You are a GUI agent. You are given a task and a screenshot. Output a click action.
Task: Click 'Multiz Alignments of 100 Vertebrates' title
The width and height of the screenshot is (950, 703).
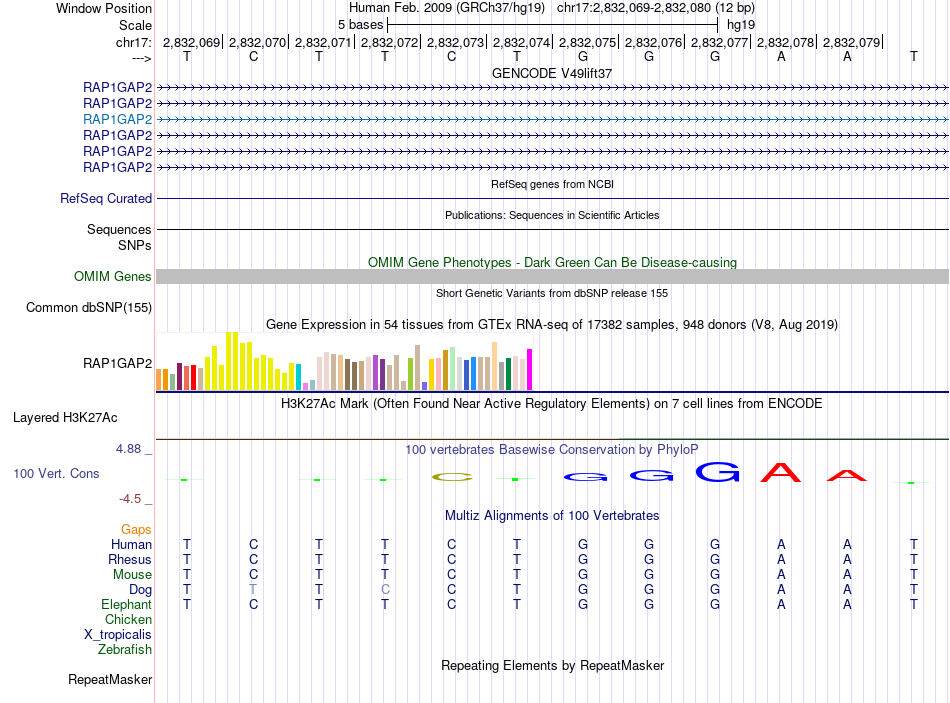click(552, 516)
